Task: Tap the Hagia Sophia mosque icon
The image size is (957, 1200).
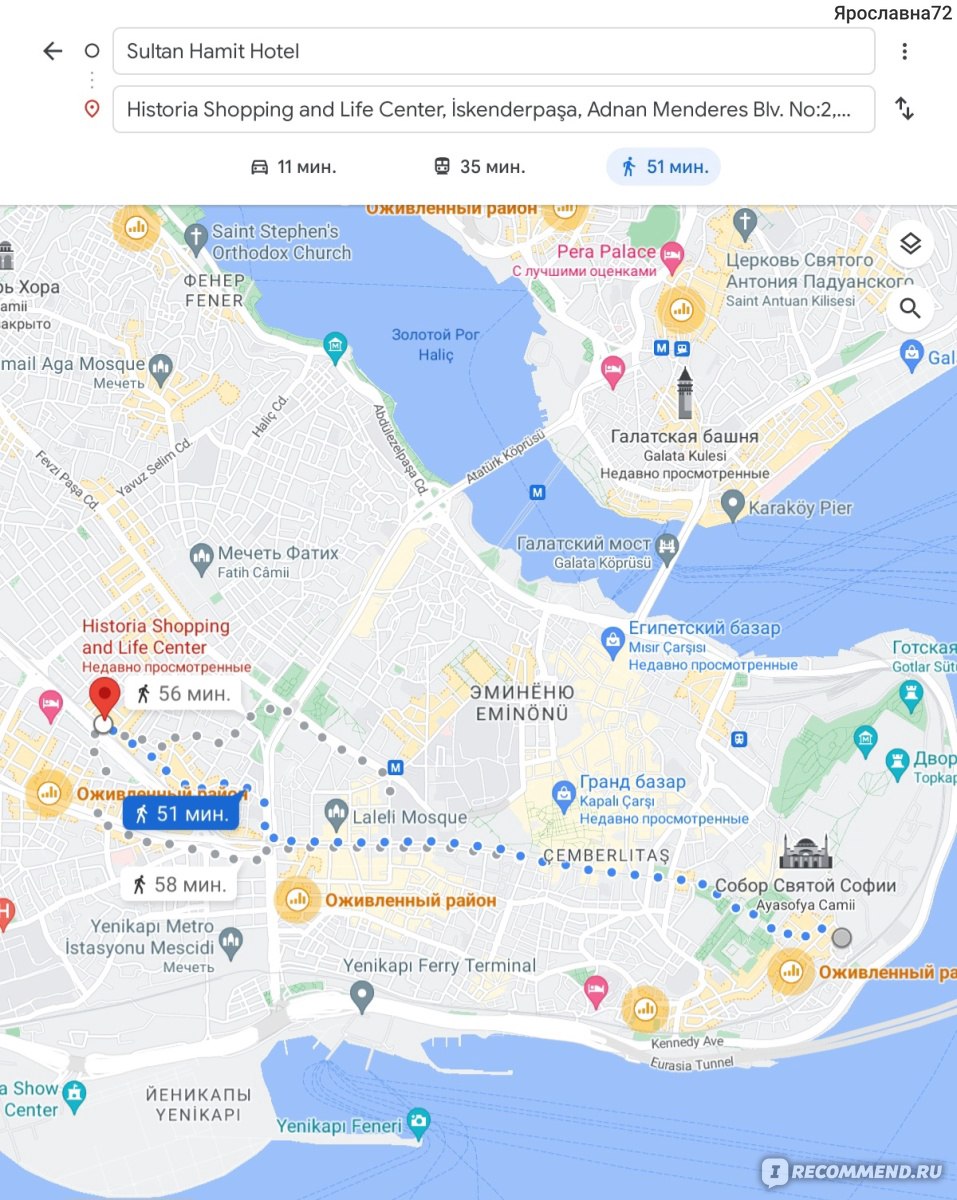Action: click(806, 853)
